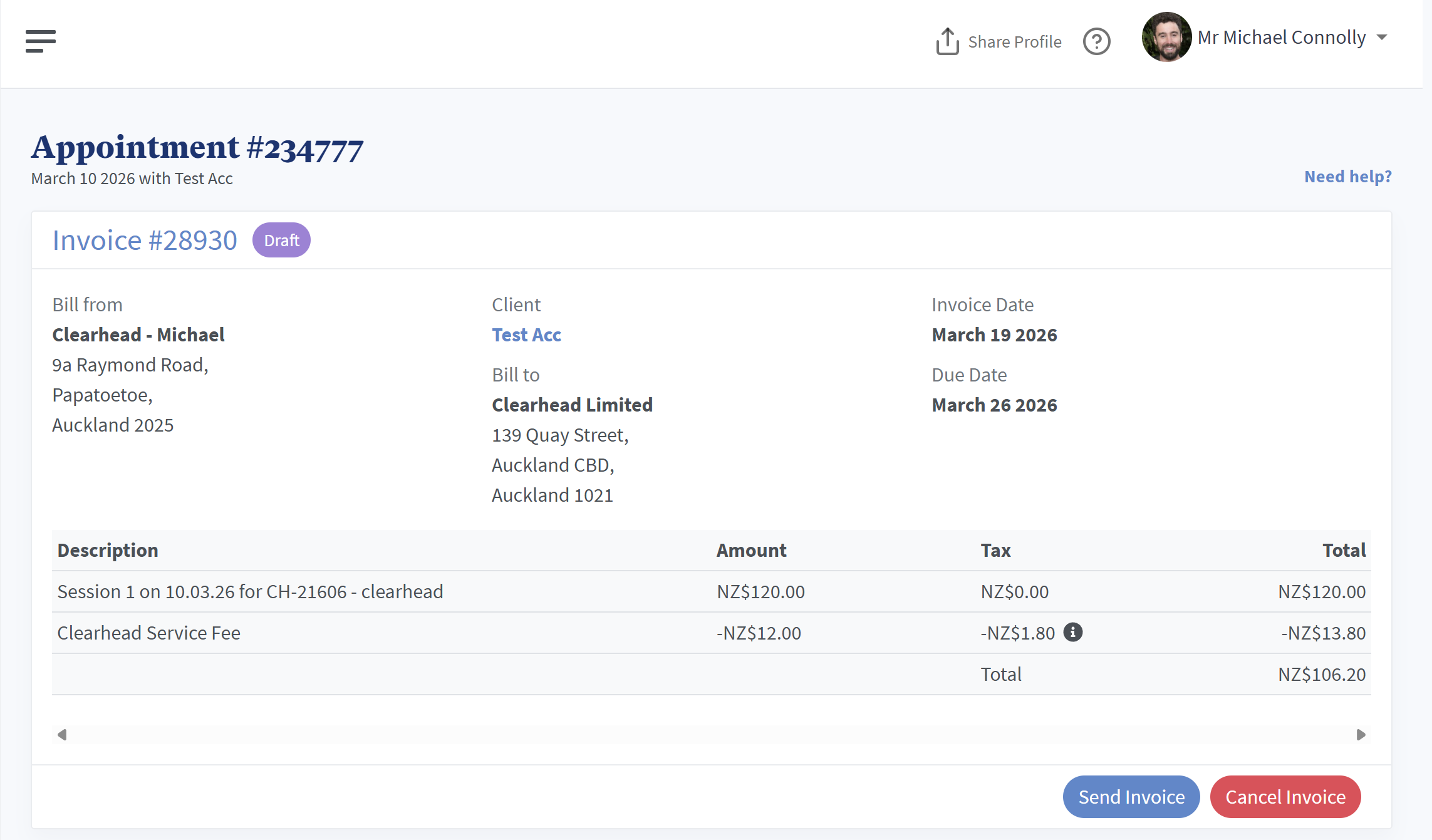Click Michael Connolly's profile avatar
Image resolution: width=1432 pixels, height=840 pixels.
click(1166, 38)
